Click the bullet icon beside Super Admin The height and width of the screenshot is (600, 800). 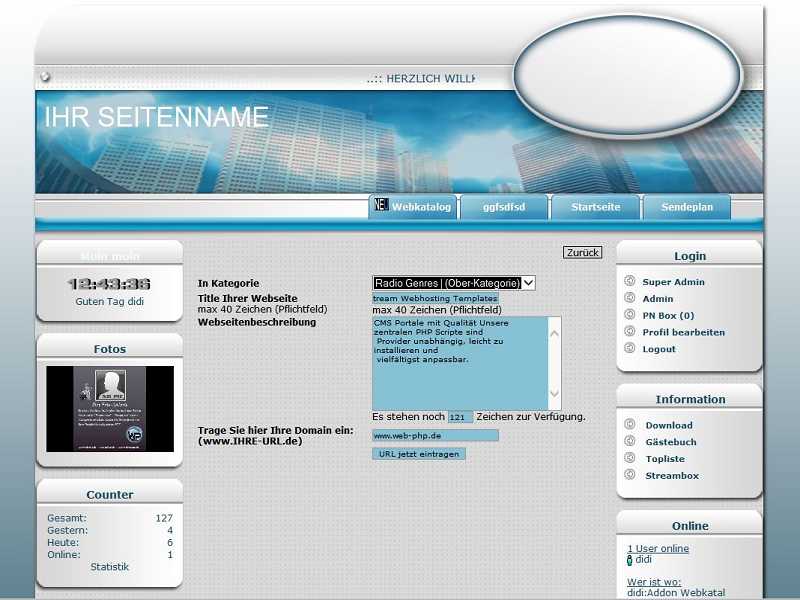click(x=630, y=281)
